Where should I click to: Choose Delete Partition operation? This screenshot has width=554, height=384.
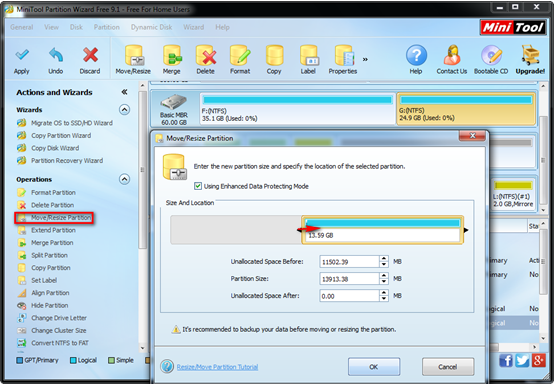point(52,205)
